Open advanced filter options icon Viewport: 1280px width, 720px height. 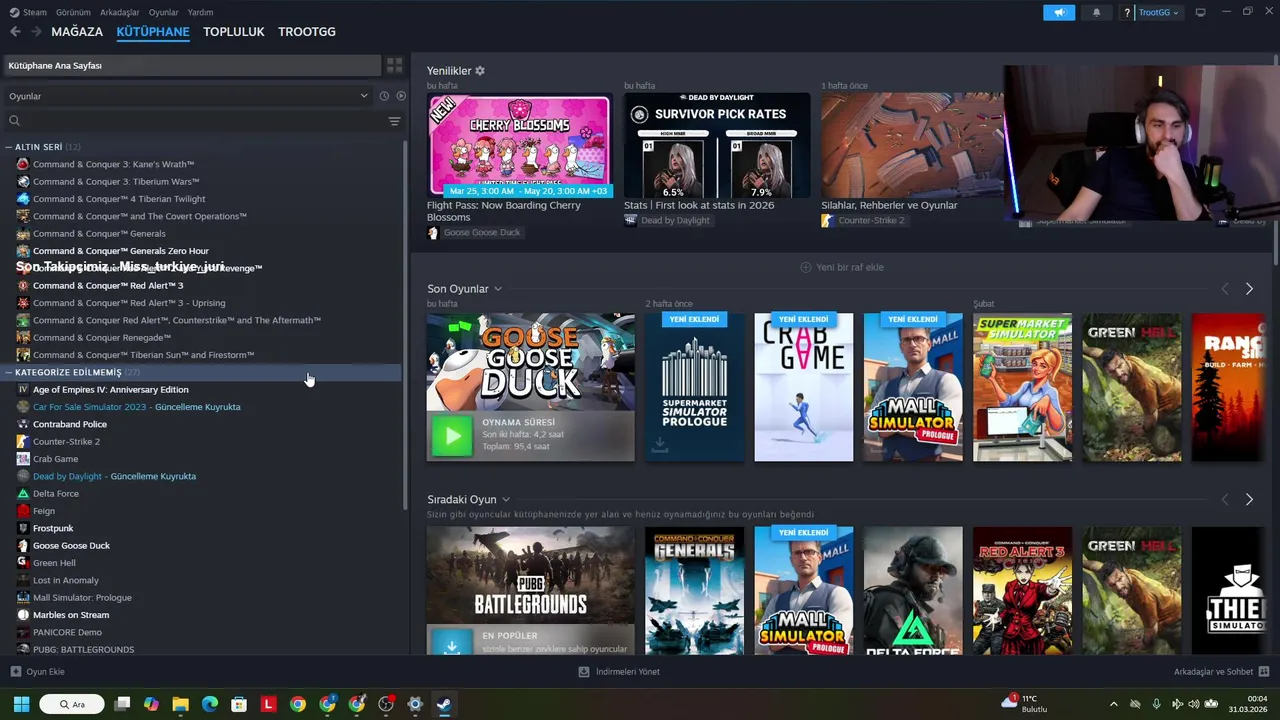coord(394,121)
